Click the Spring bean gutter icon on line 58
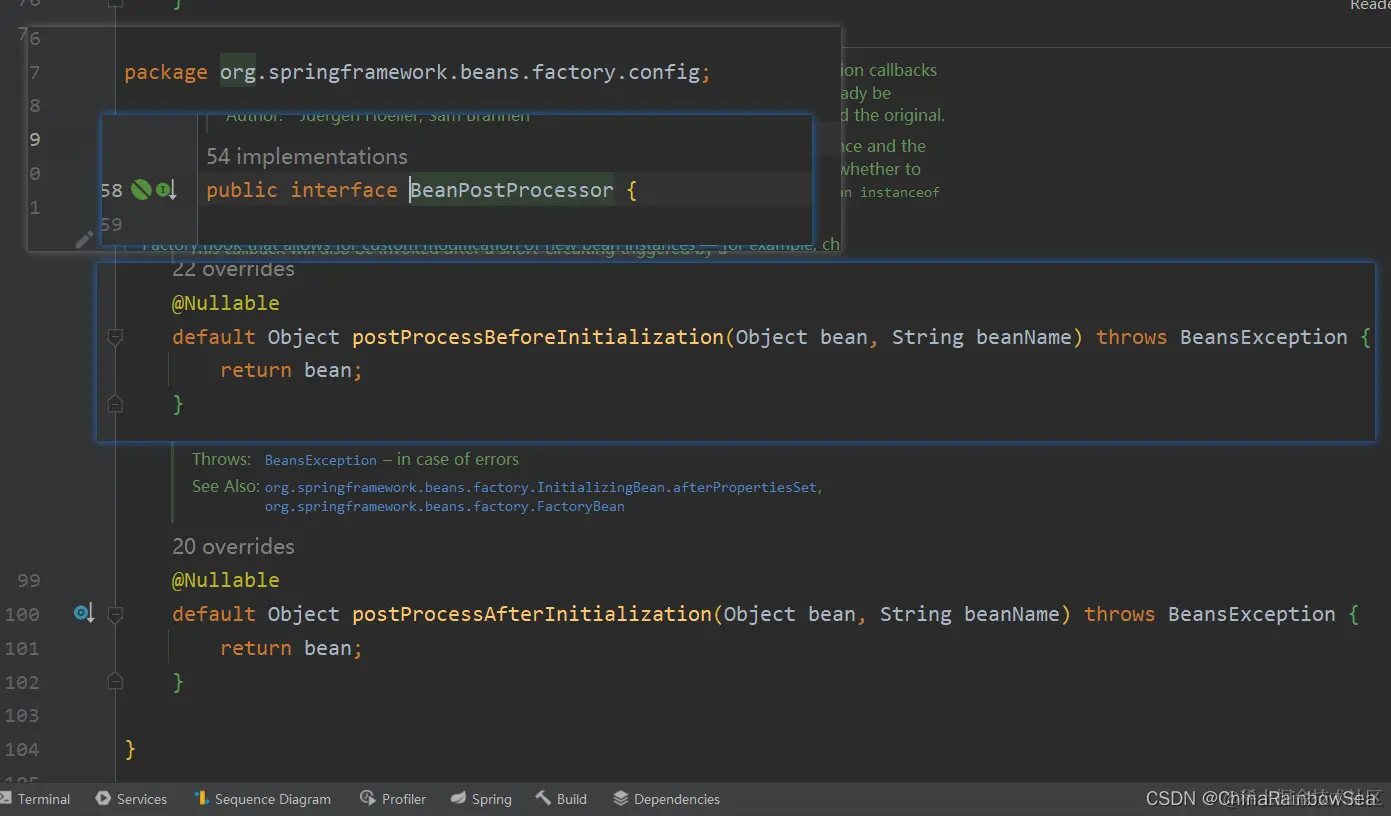Viewport: 1391px width, 816px height. pos(140,190)
